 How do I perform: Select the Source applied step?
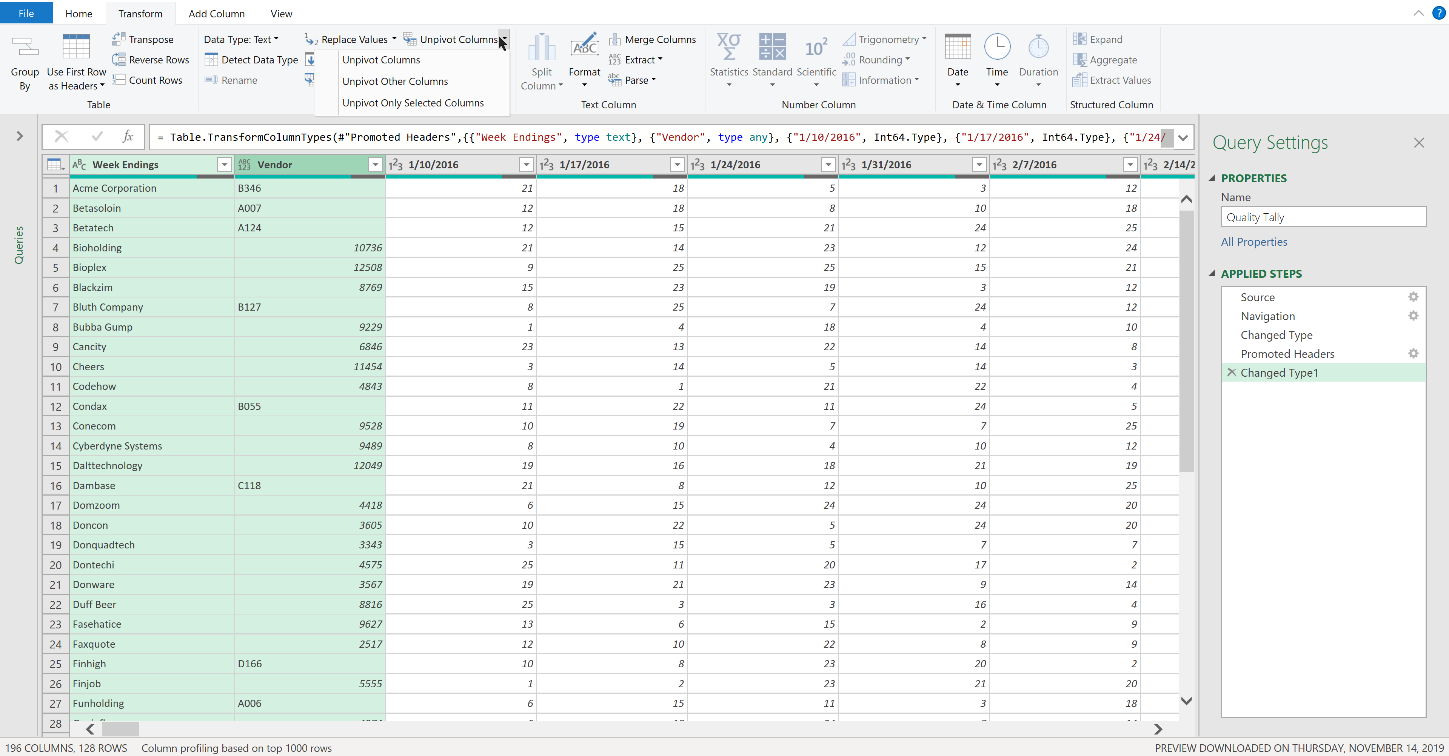pos(1257,297)
